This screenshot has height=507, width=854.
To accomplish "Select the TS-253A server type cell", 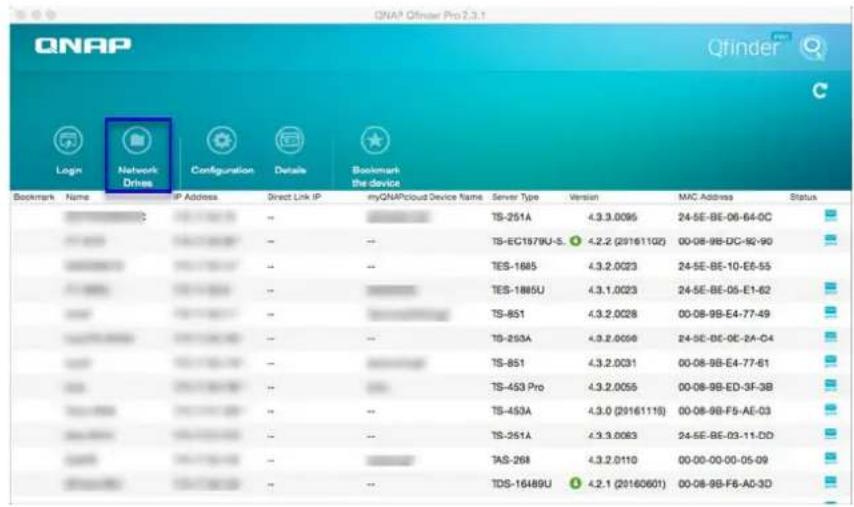I will tap(511, 339).
